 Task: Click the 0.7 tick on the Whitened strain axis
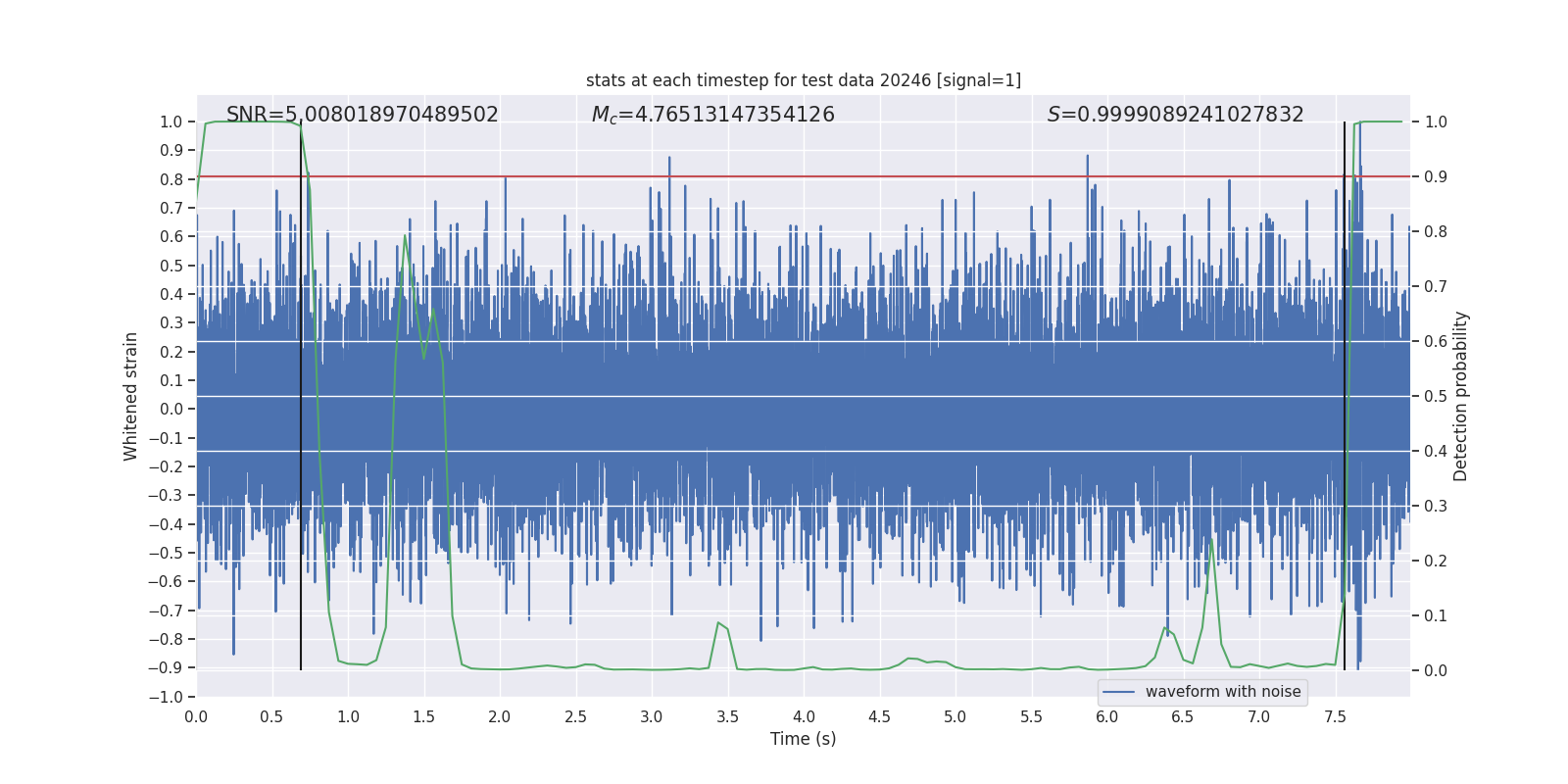pos(171,208)
